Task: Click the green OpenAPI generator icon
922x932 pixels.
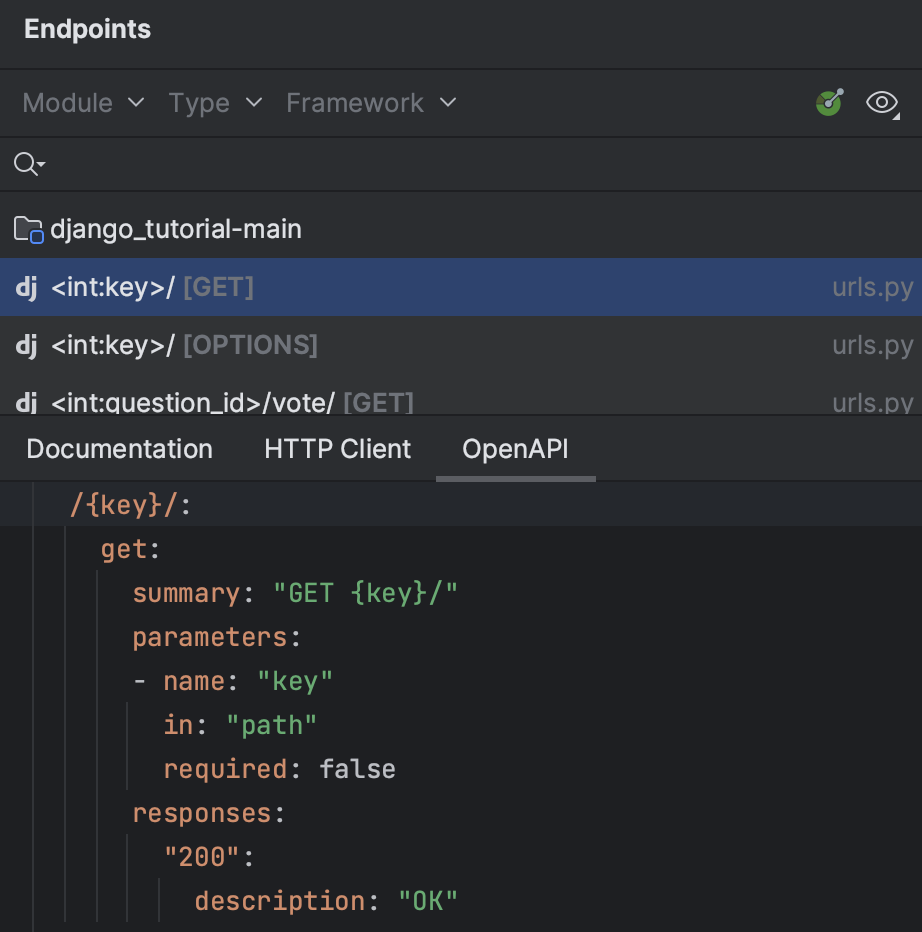Action: [x=830, y=102]
